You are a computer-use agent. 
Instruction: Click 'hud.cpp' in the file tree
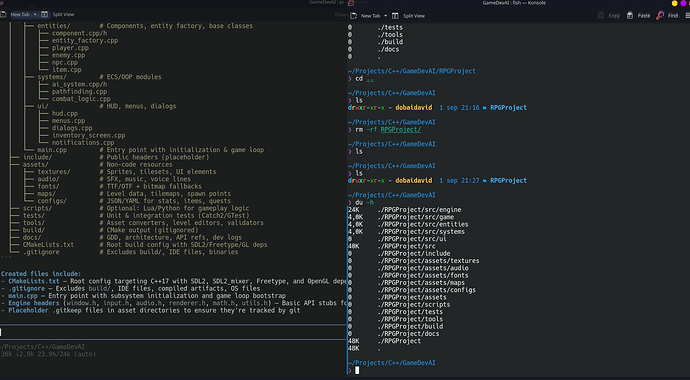point(65,113)
